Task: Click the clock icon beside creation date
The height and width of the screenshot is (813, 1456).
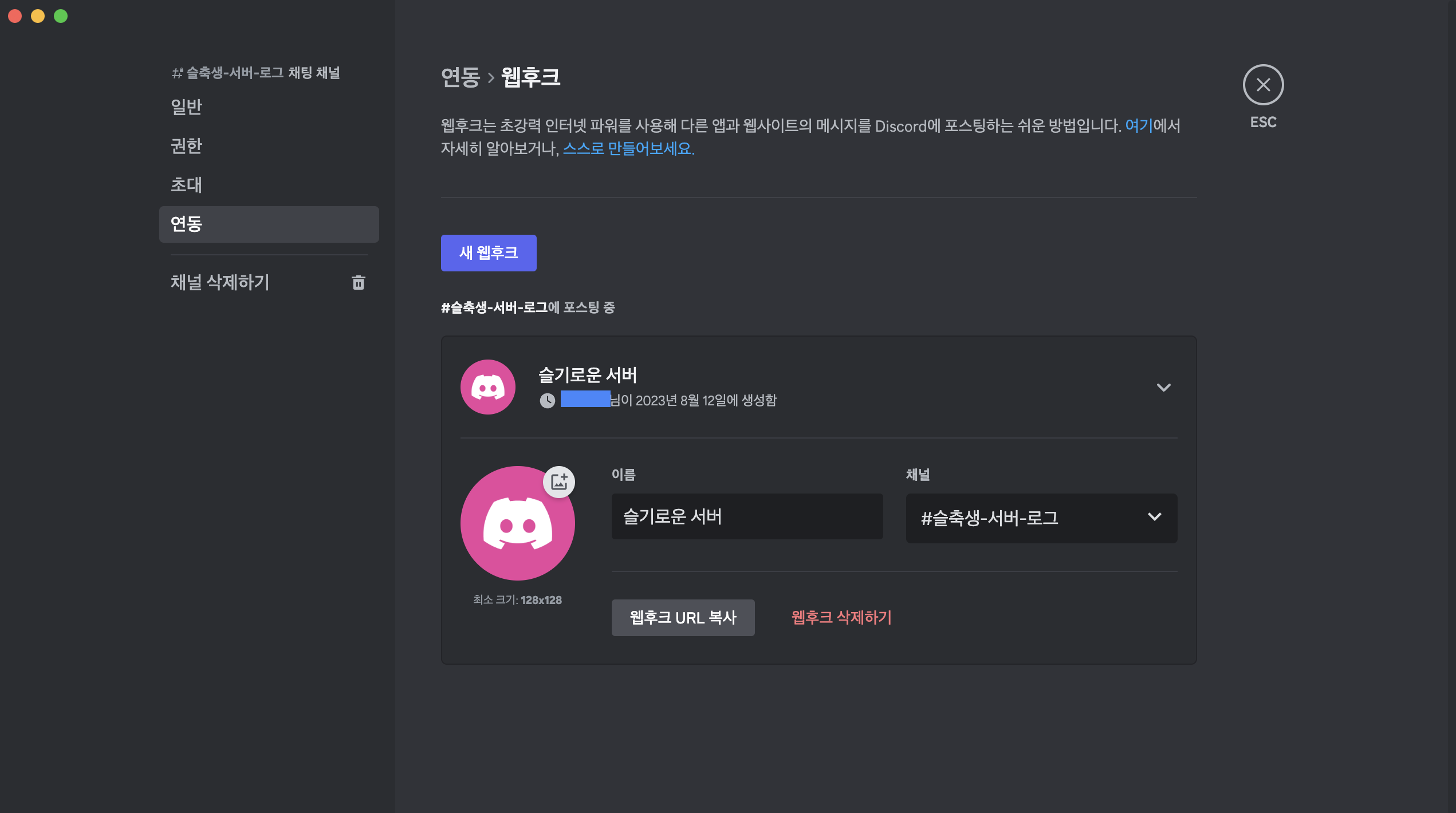Action: tap(547, 400)
